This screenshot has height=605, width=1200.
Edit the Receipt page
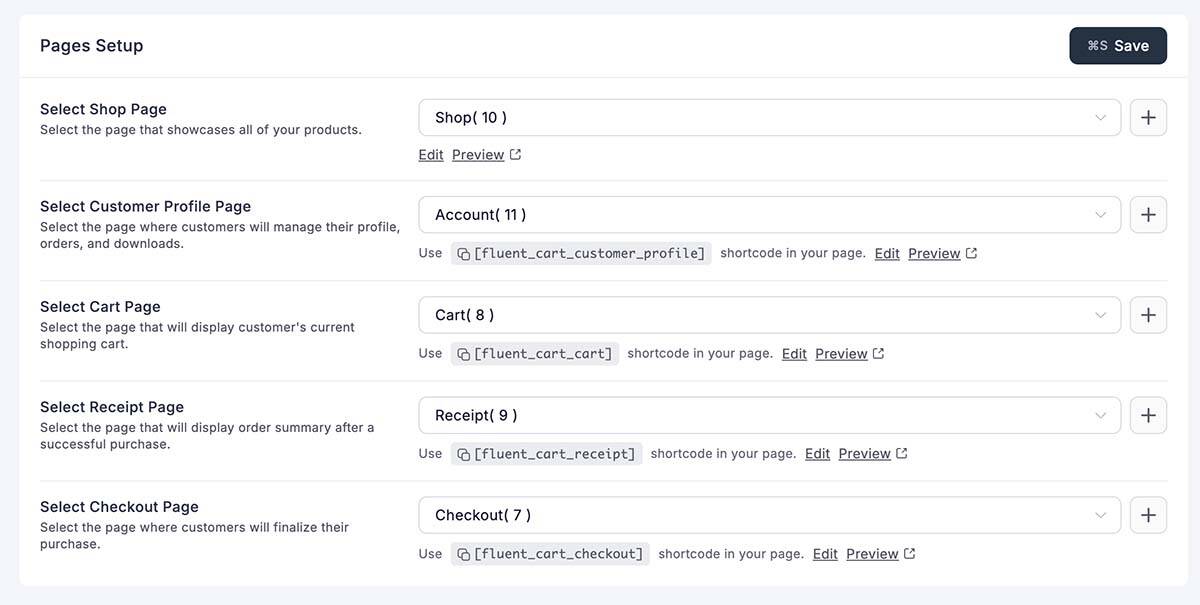817,452
